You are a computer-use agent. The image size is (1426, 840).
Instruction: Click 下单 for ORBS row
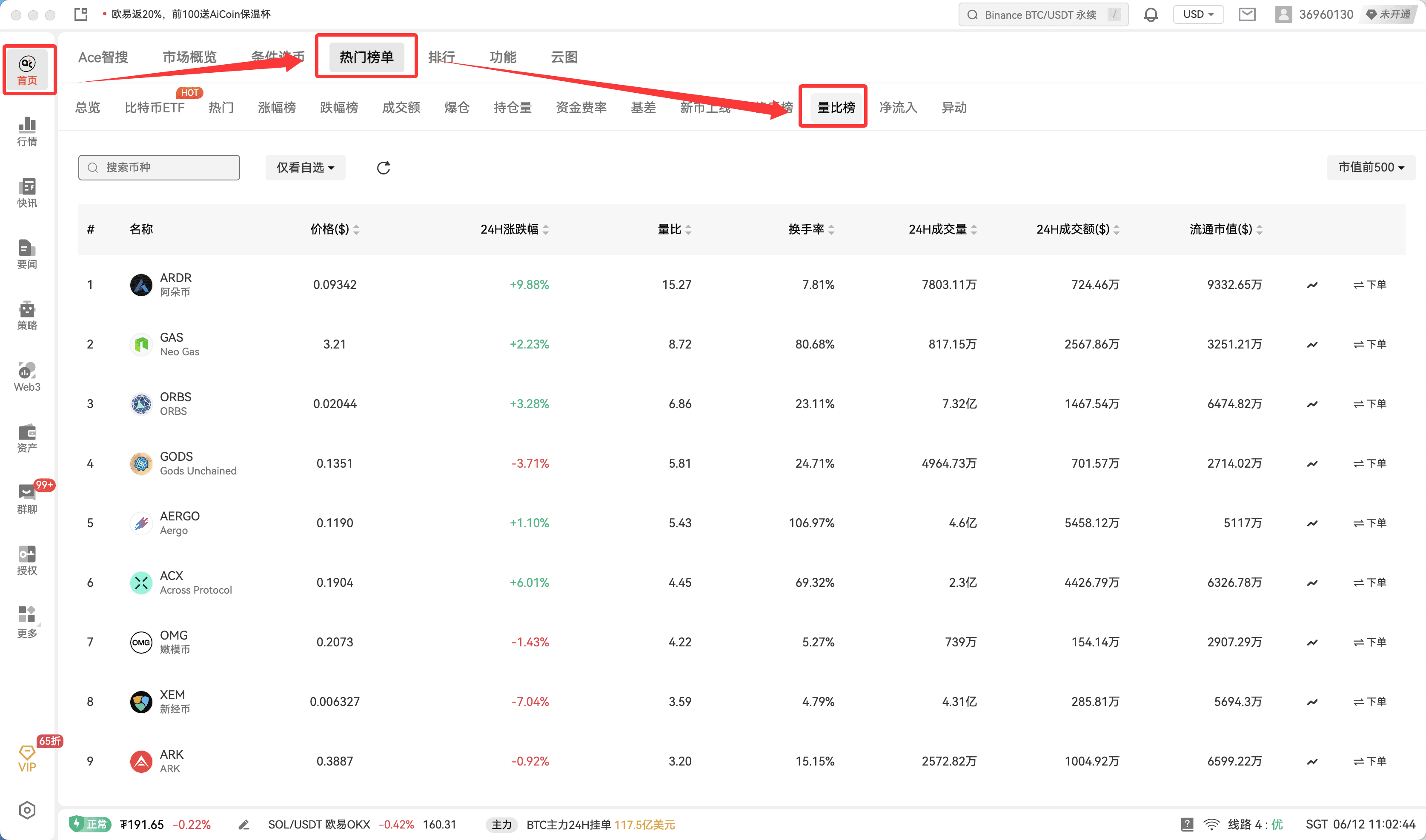pyautogui.click(x=1369, y=403)
